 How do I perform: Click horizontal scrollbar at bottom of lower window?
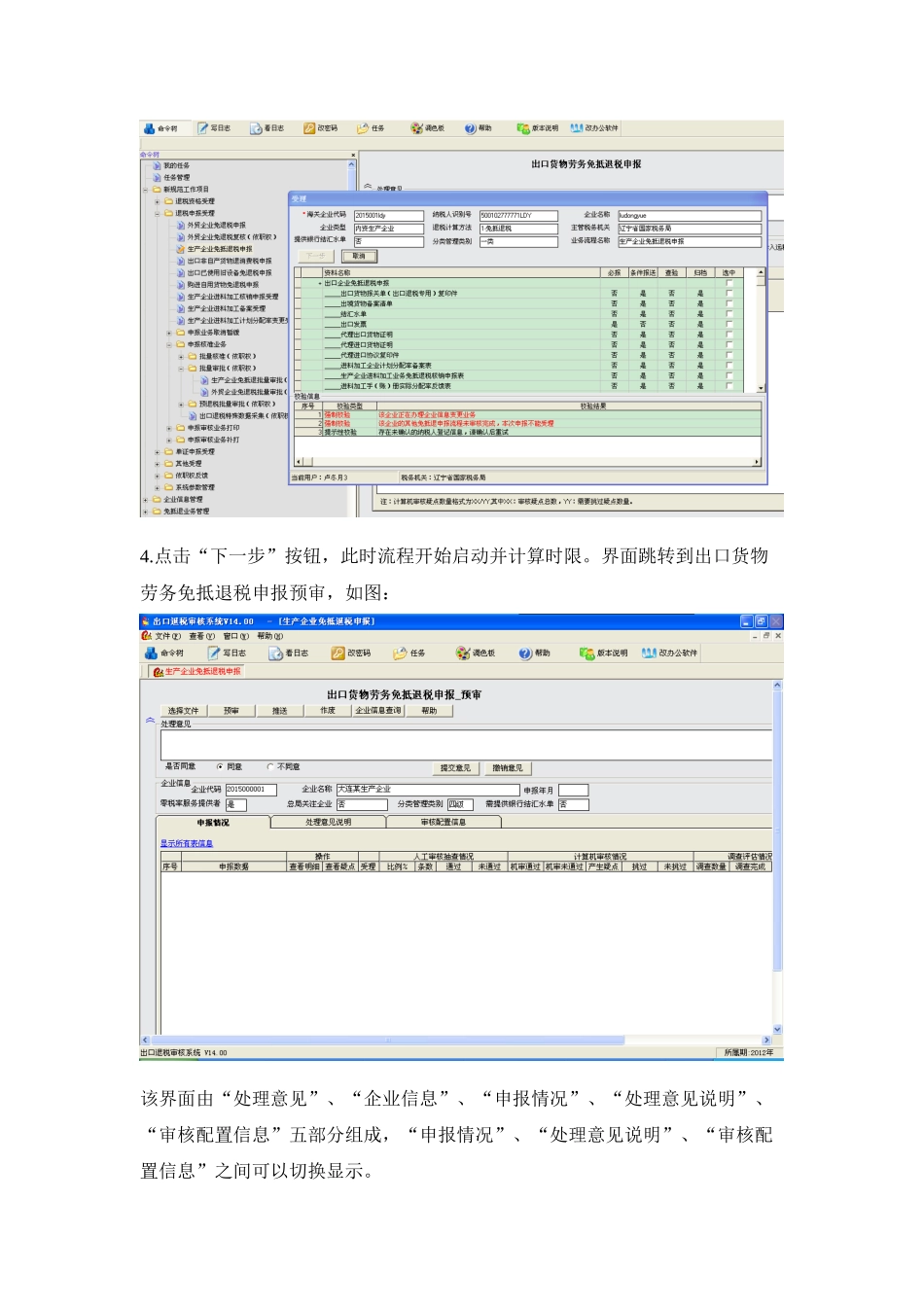click(457, 1041)
